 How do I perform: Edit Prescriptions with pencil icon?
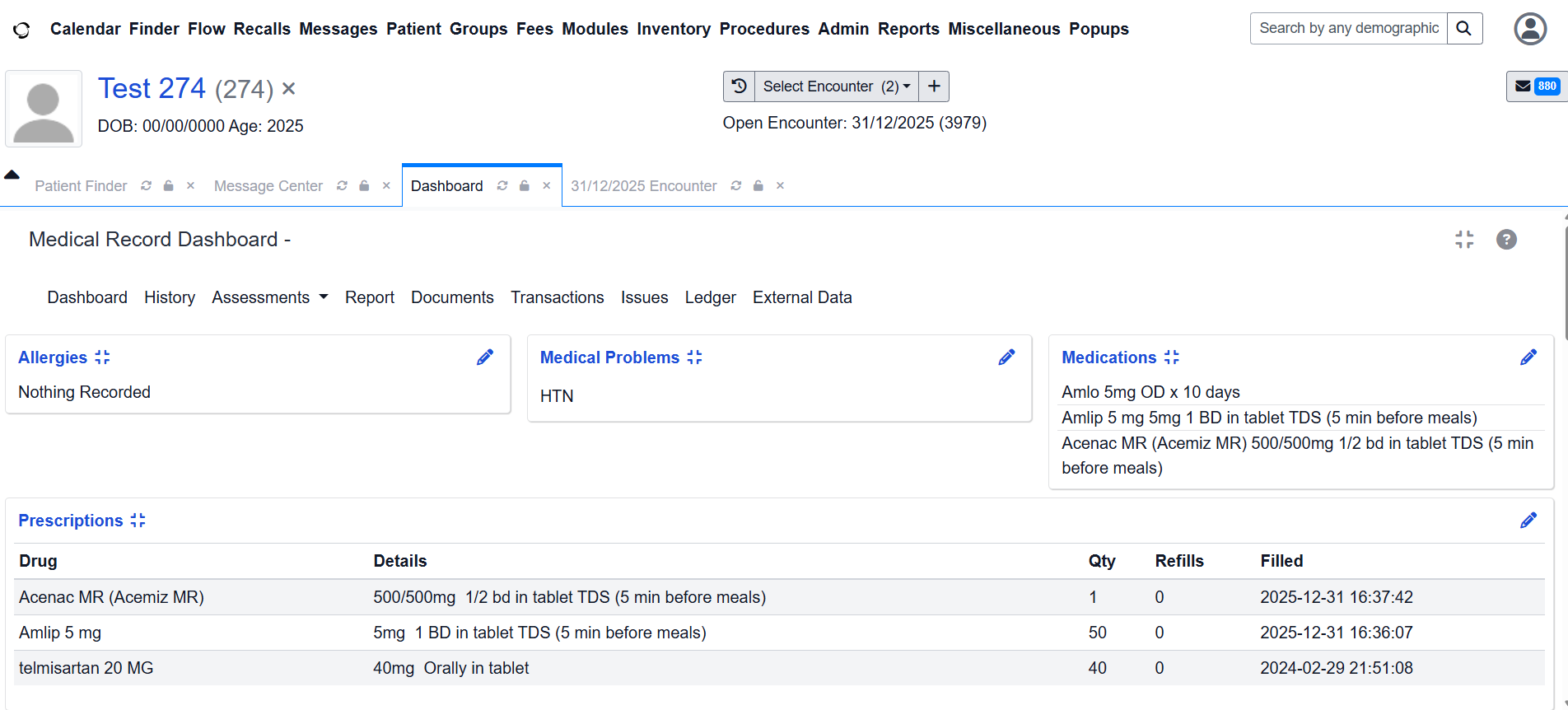(1528, 521)
